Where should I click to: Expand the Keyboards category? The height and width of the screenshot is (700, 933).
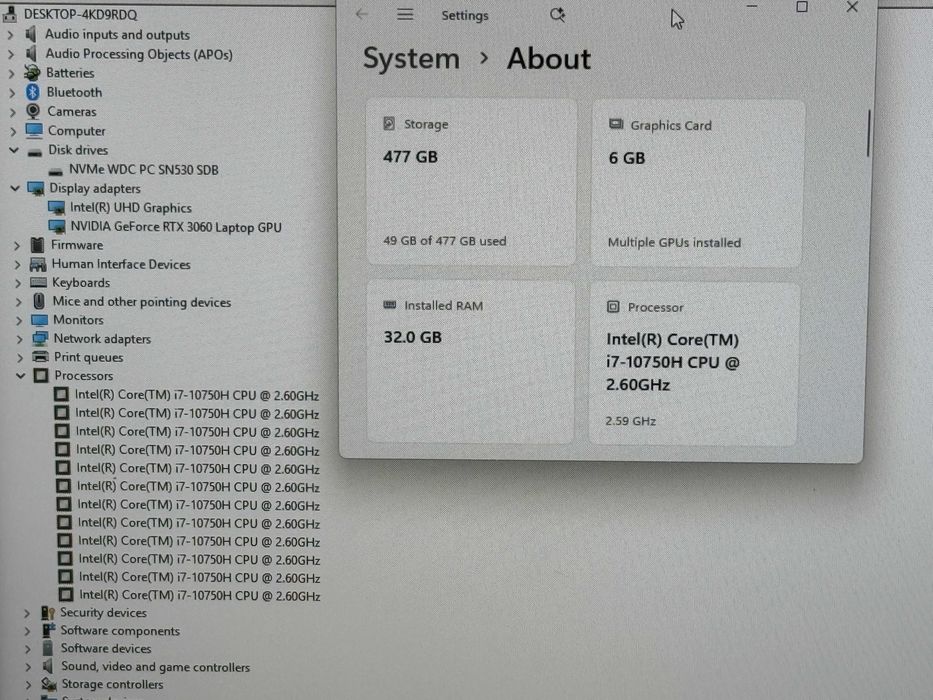point(17,283)
